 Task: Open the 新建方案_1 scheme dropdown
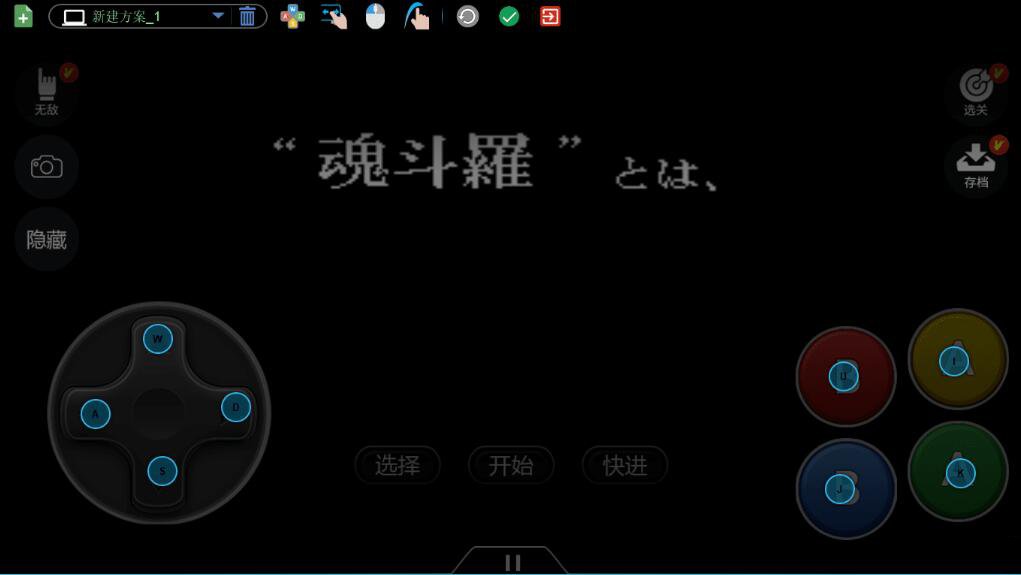click(x=218, y=16)
